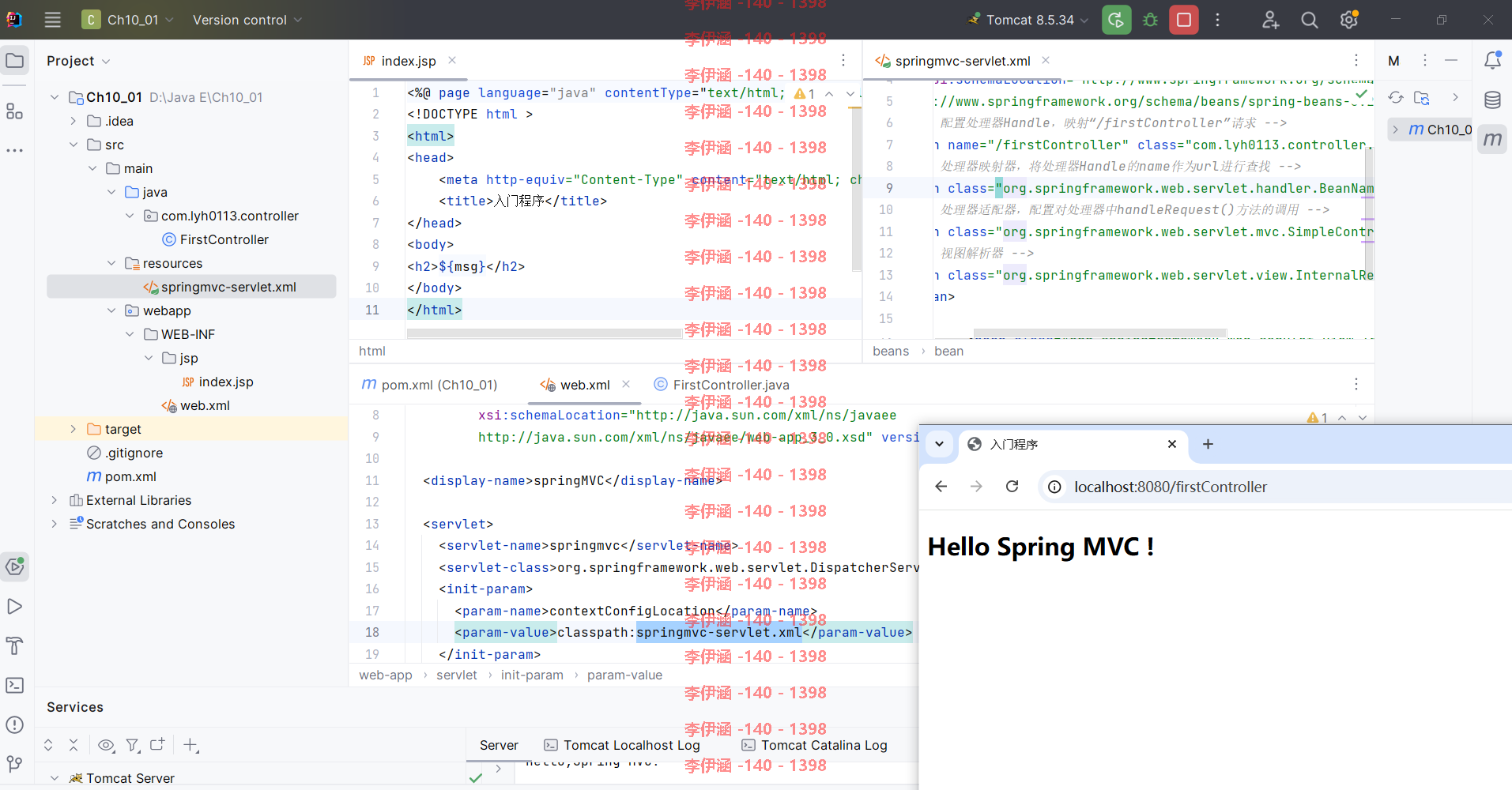Expand Ch10_0 Maven project node
The width and height of the screenshot is (1512, 790).
[x=1395, y=130]
